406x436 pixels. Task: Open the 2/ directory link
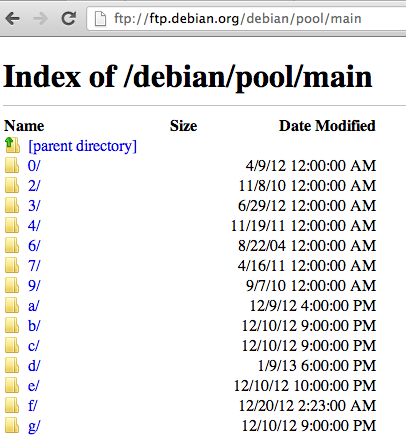click(x=34, y=186)
